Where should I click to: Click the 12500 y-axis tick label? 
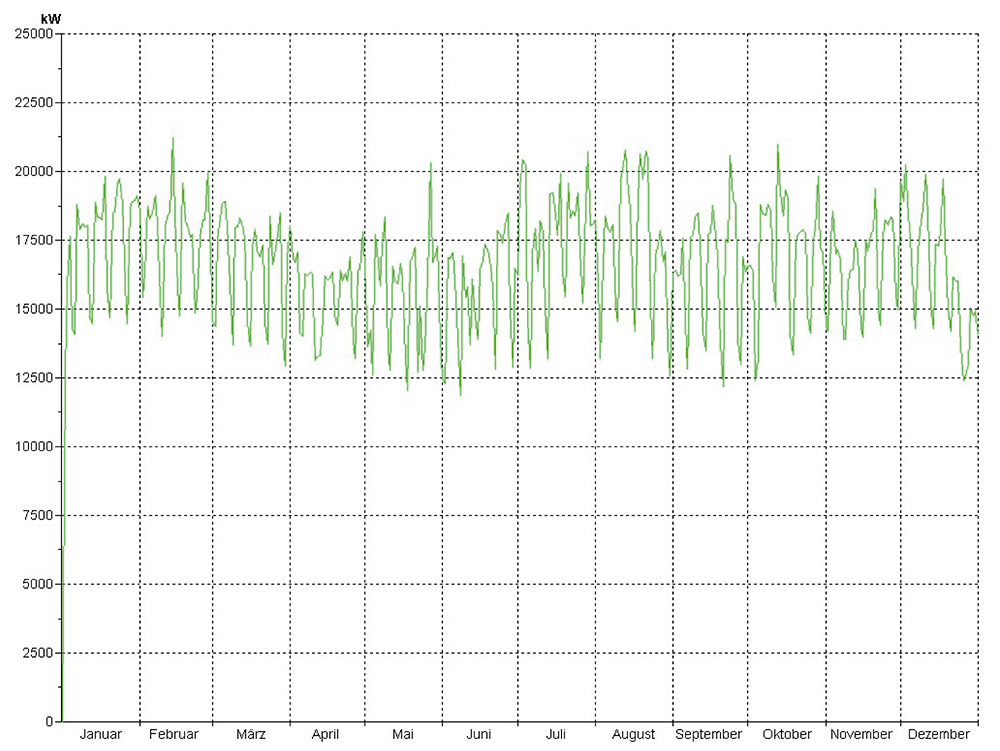pyautogui.click(x=34, y=378)
